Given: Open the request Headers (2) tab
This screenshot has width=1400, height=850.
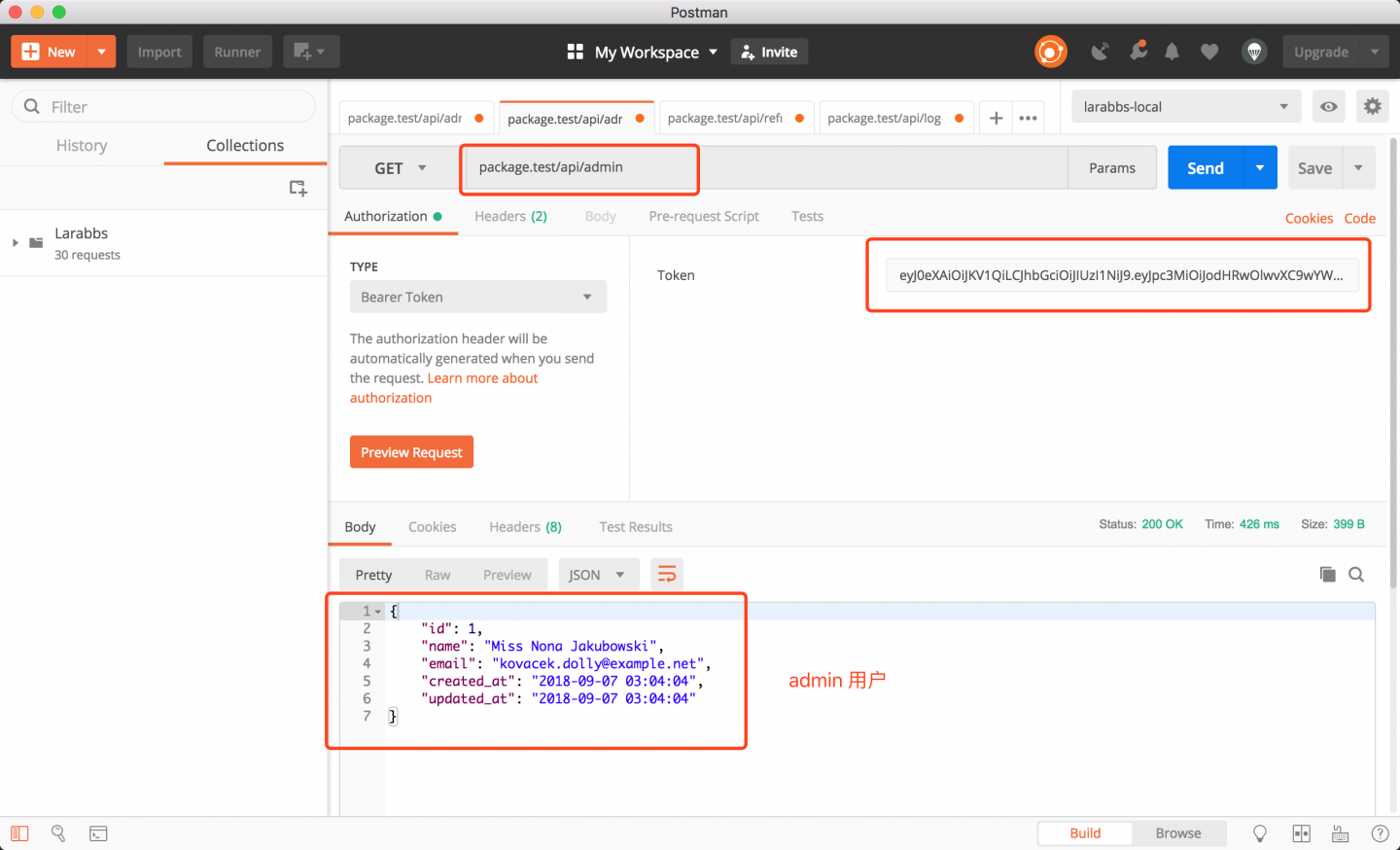Looking at the screenshot, I should pyautogui.click(x=510, y=216).
